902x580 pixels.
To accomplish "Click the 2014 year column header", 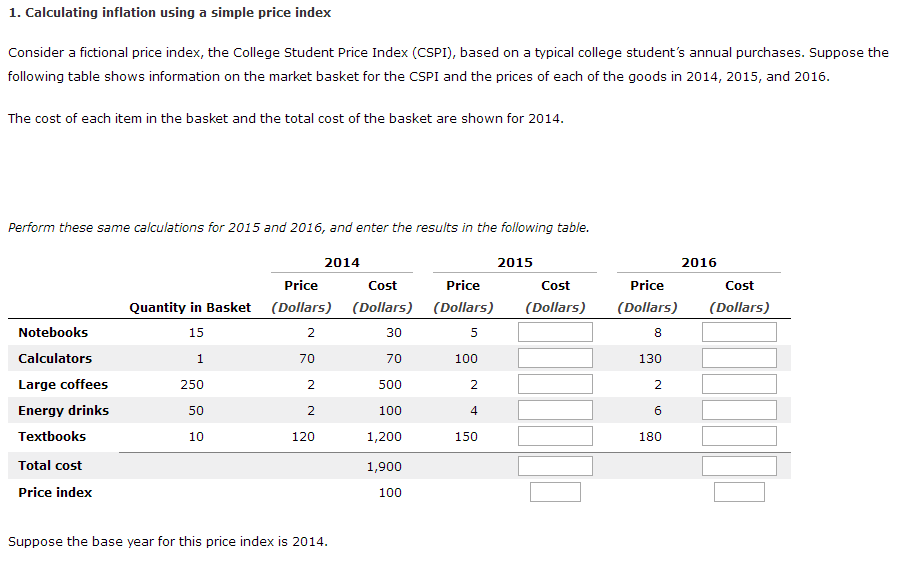I will click(342, 262).
